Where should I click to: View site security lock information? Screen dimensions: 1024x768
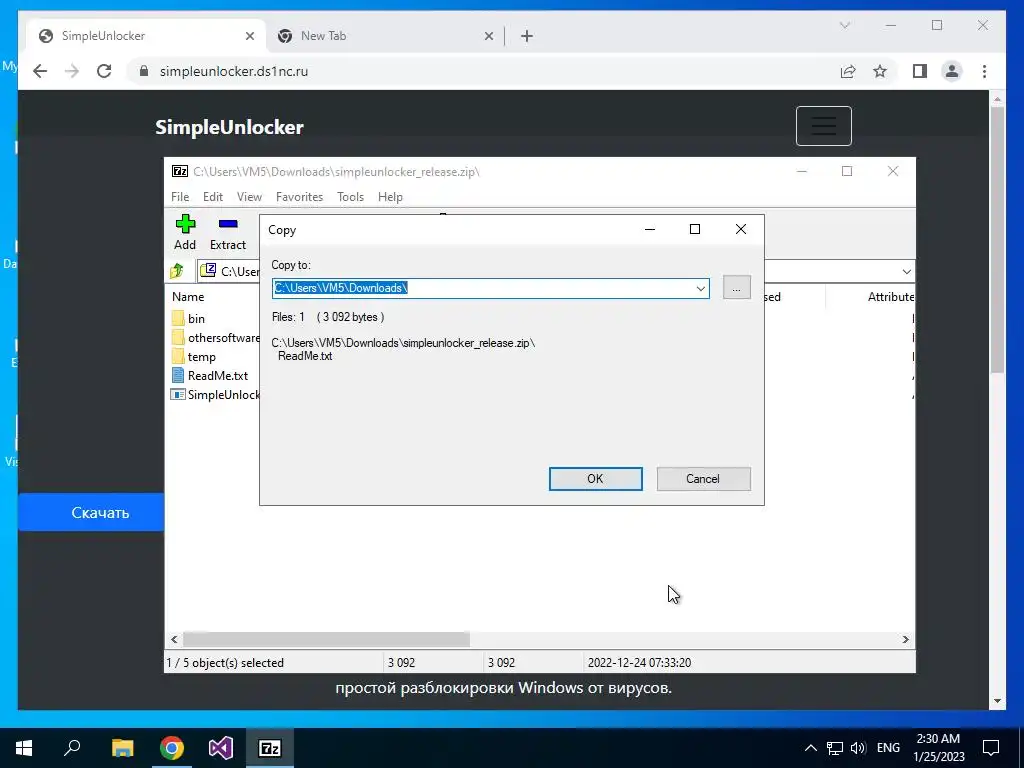point(144,71)
